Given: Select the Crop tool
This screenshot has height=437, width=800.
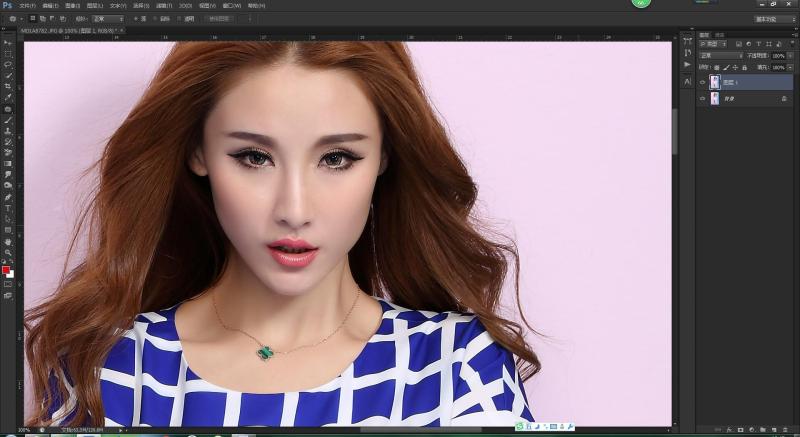Looking at the screenshot, I should pos(8,86).
